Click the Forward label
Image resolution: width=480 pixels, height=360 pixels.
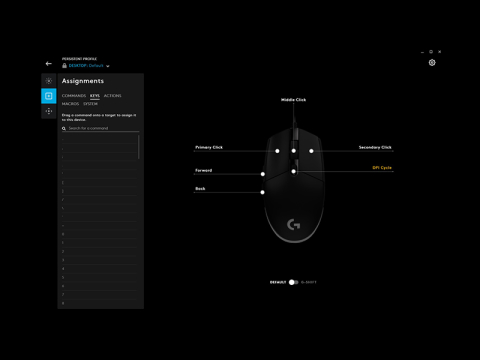click(203, 170)
